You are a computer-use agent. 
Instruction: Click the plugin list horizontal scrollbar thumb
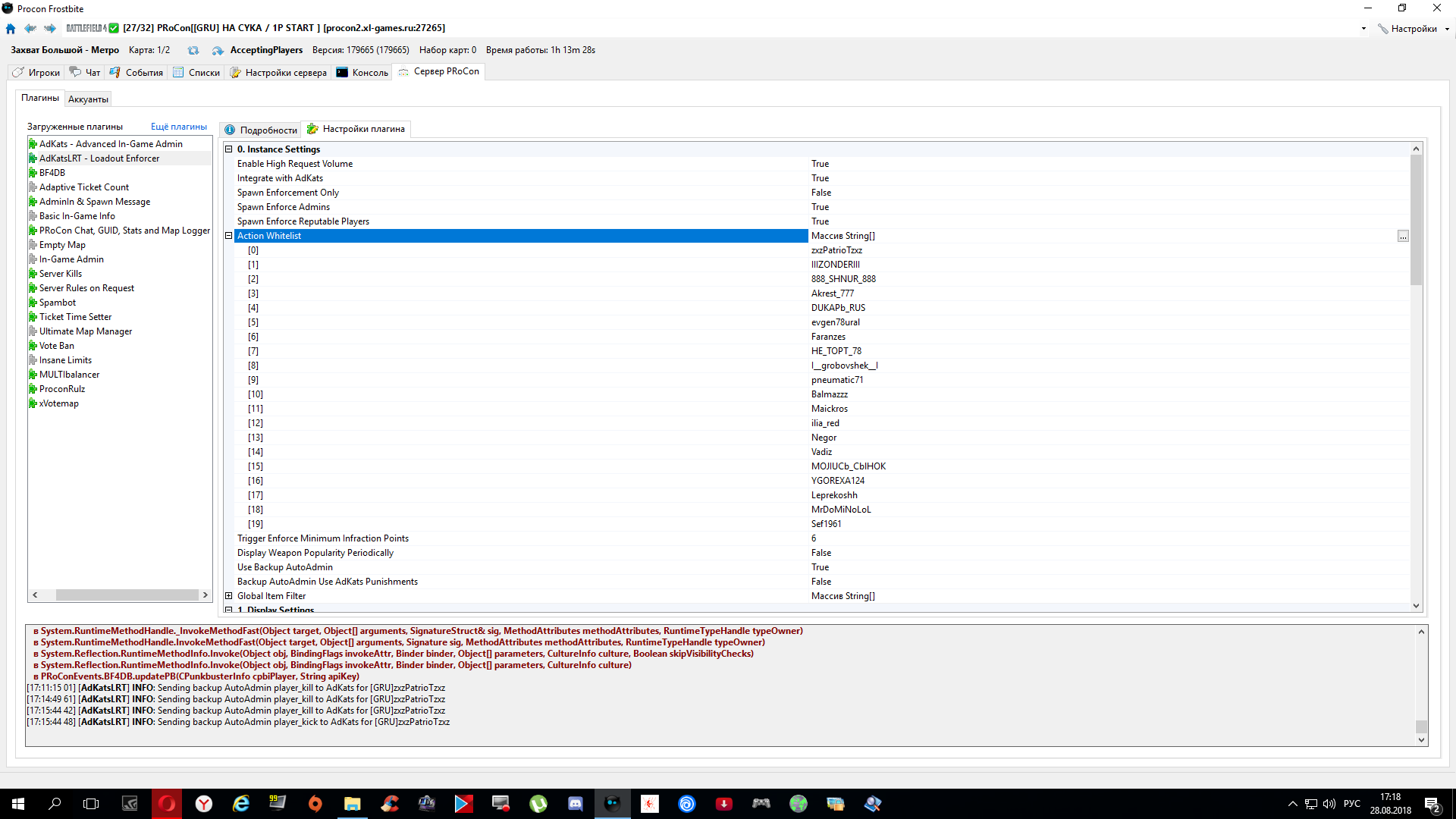point(127,595)
